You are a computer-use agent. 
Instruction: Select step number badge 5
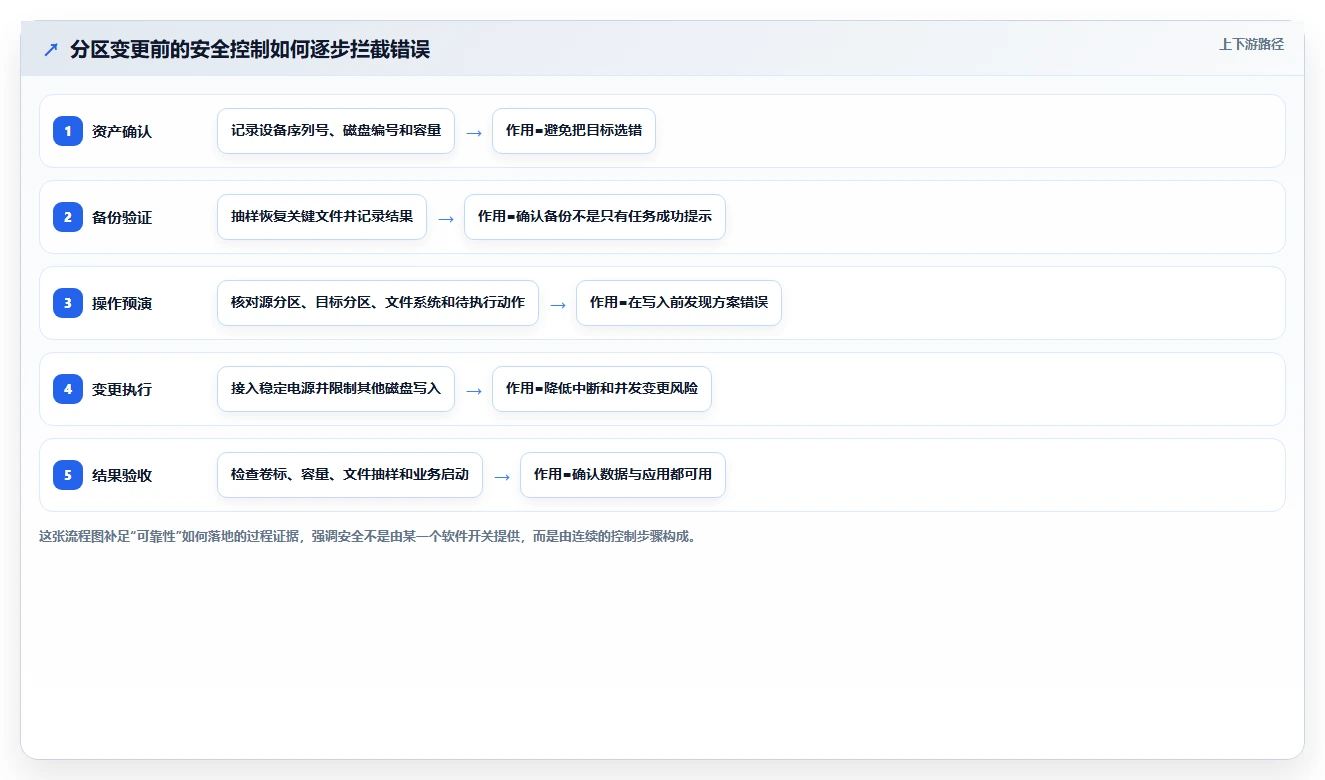pyautogui.click(x=68, y=475)
